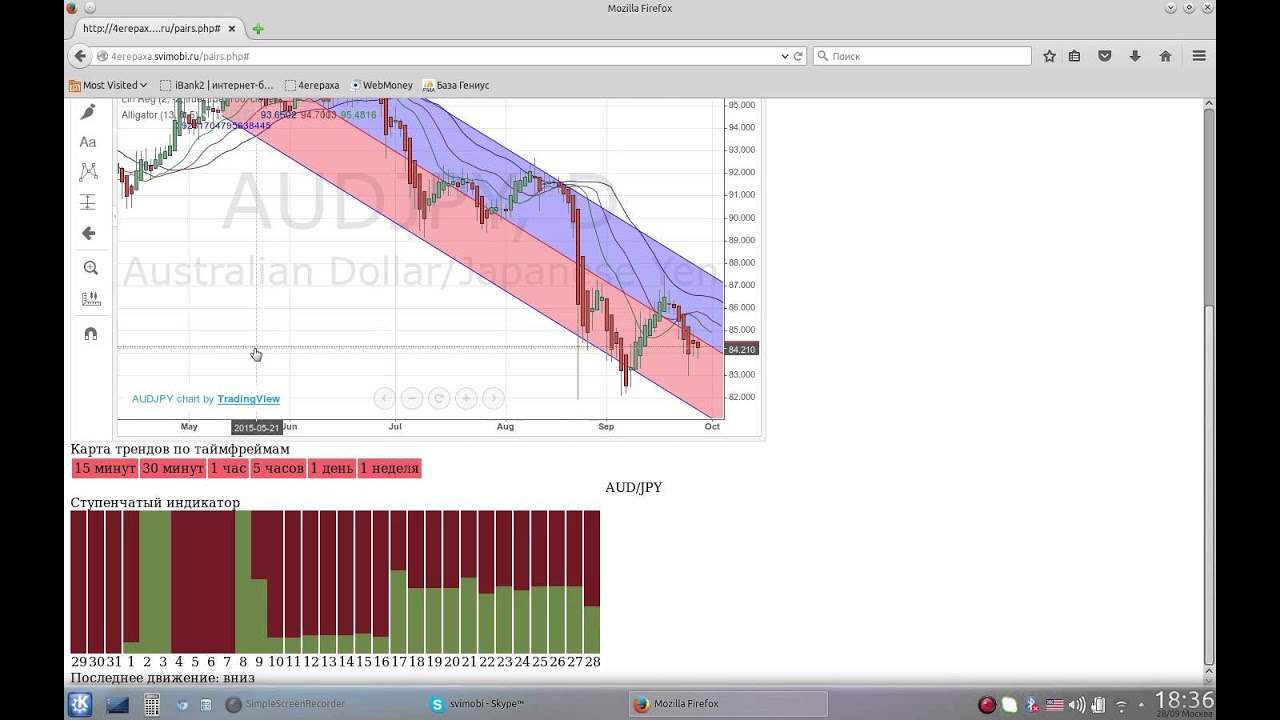Screen dimensions: 1280x720
Task: Open the calculator icon in taskbar
Action: point(152,704)
